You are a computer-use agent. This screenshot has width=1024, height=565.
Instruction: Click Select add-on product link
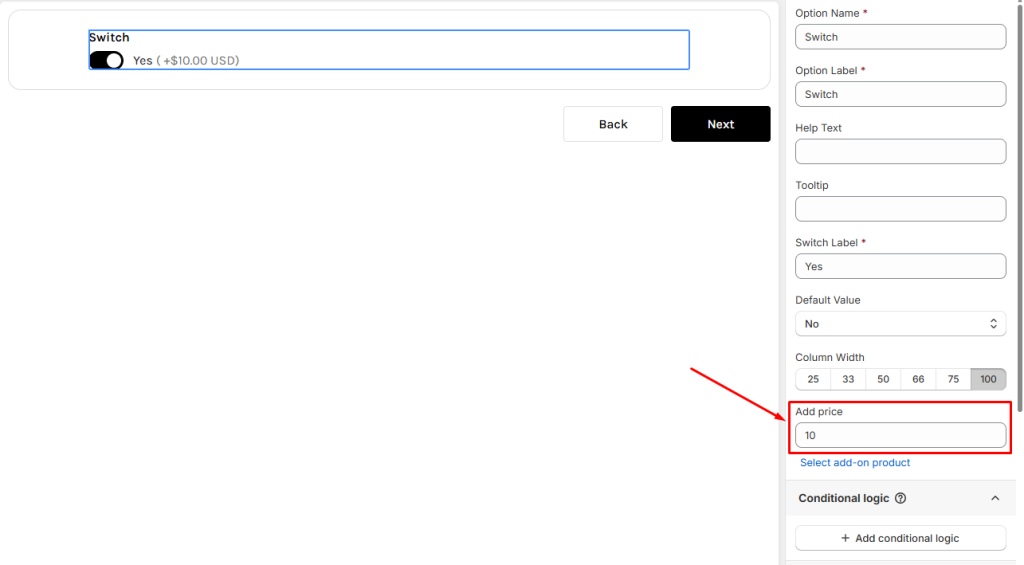(x=855, y=463)
